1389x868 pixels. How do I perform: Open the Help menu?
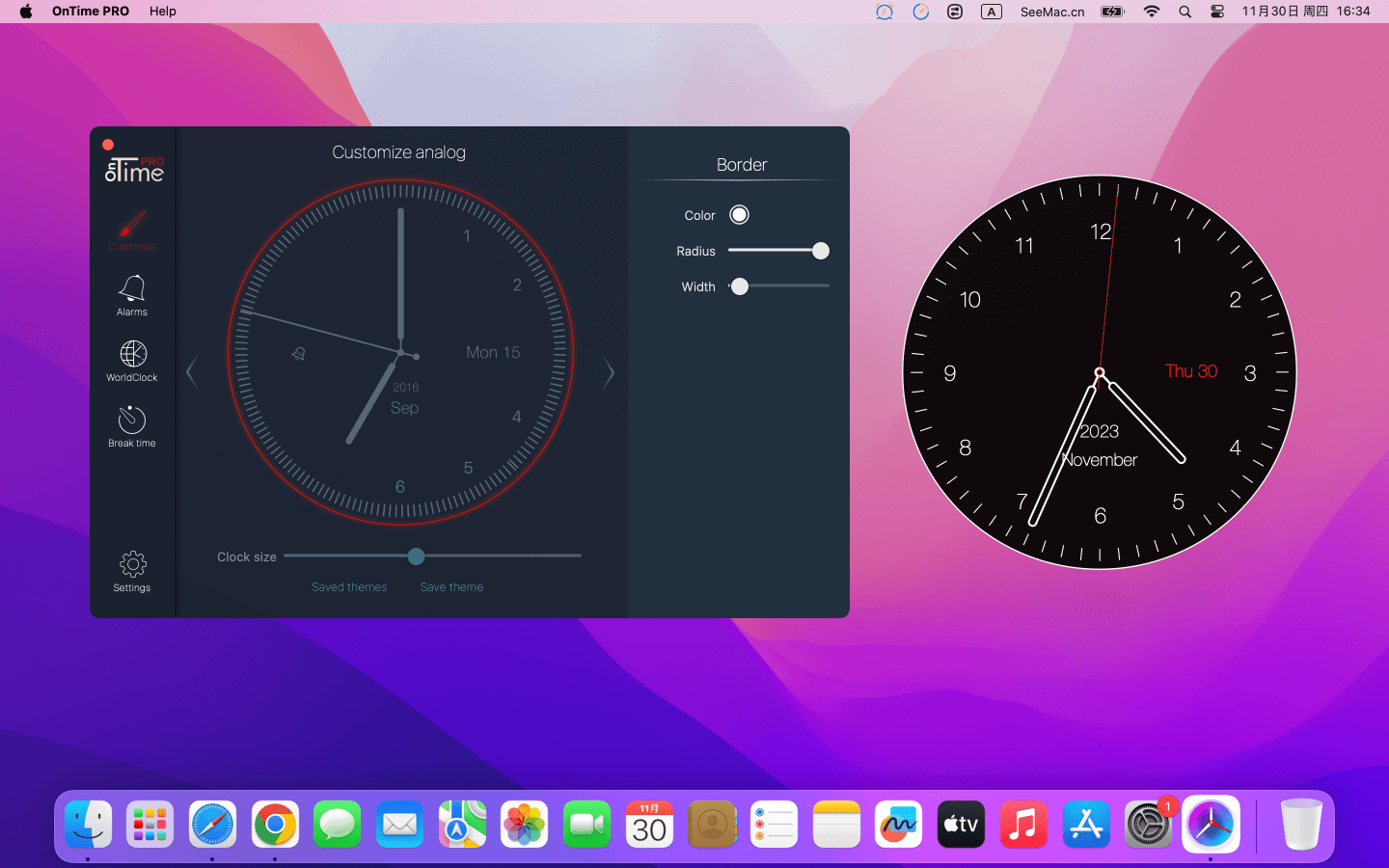tap(163, 12)
